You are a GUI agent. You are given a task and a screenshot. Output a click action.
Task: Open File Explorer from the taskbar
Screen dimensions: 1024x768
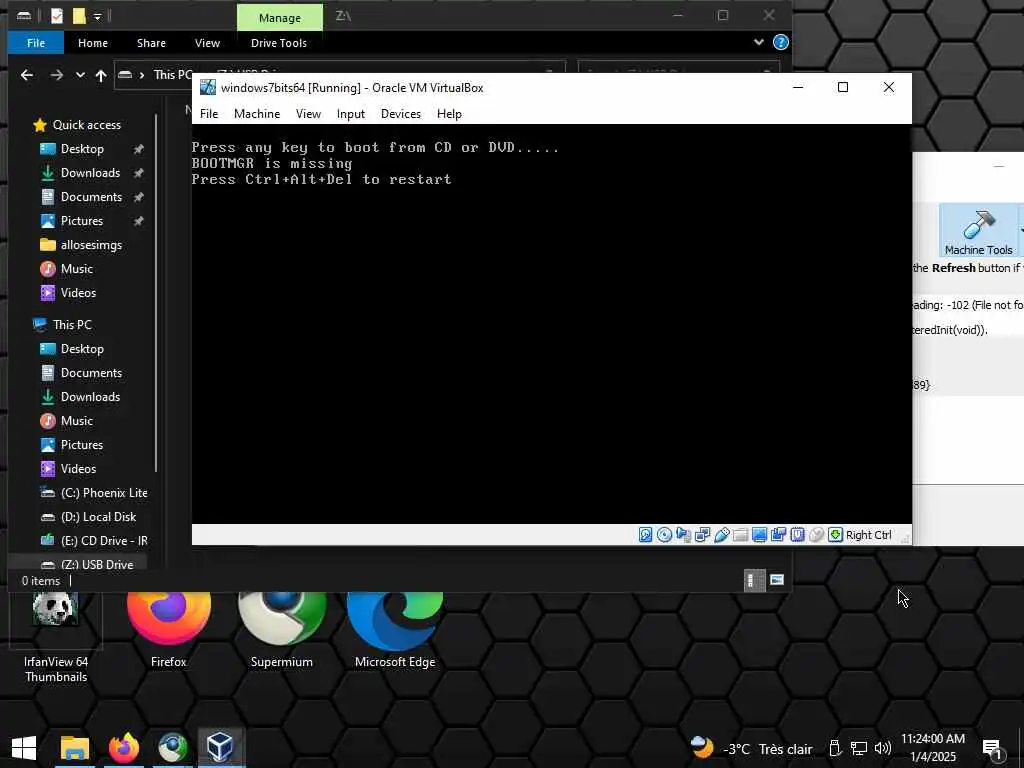74,748
